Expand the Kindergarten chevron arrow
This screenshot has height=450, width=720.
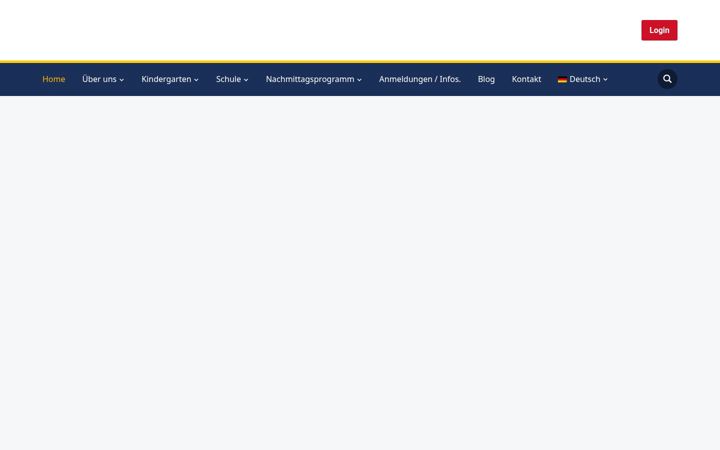pyautogui.click(x=196, y=80)
